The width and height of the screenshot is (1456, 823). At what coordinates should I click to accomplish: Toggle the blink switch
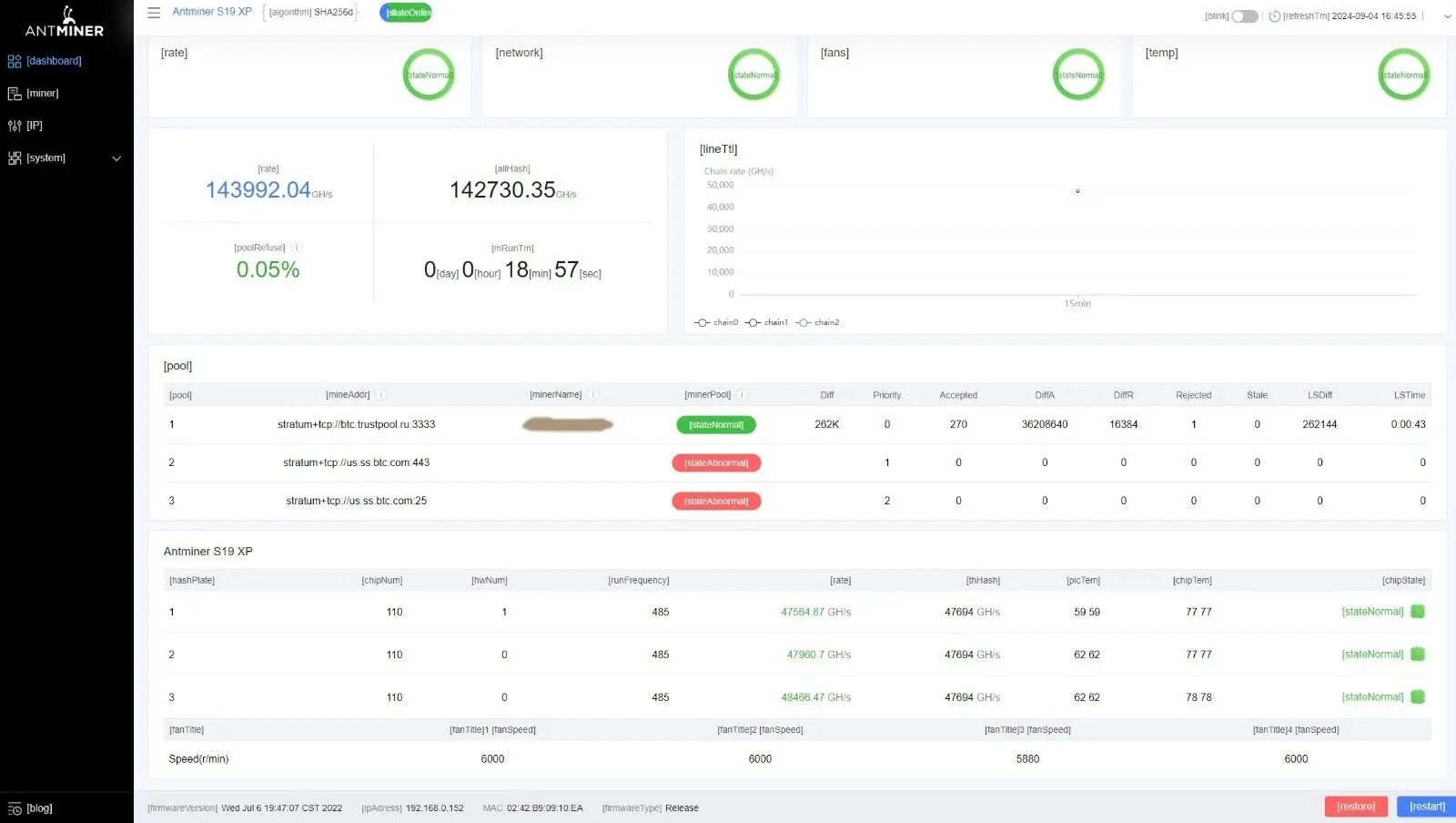click(1245, 16)
